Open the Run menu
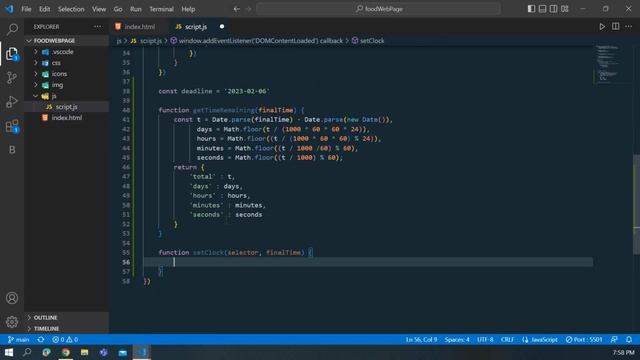This screenshot has height=360, width=640. pyautogui.click(x=136, y=9)
